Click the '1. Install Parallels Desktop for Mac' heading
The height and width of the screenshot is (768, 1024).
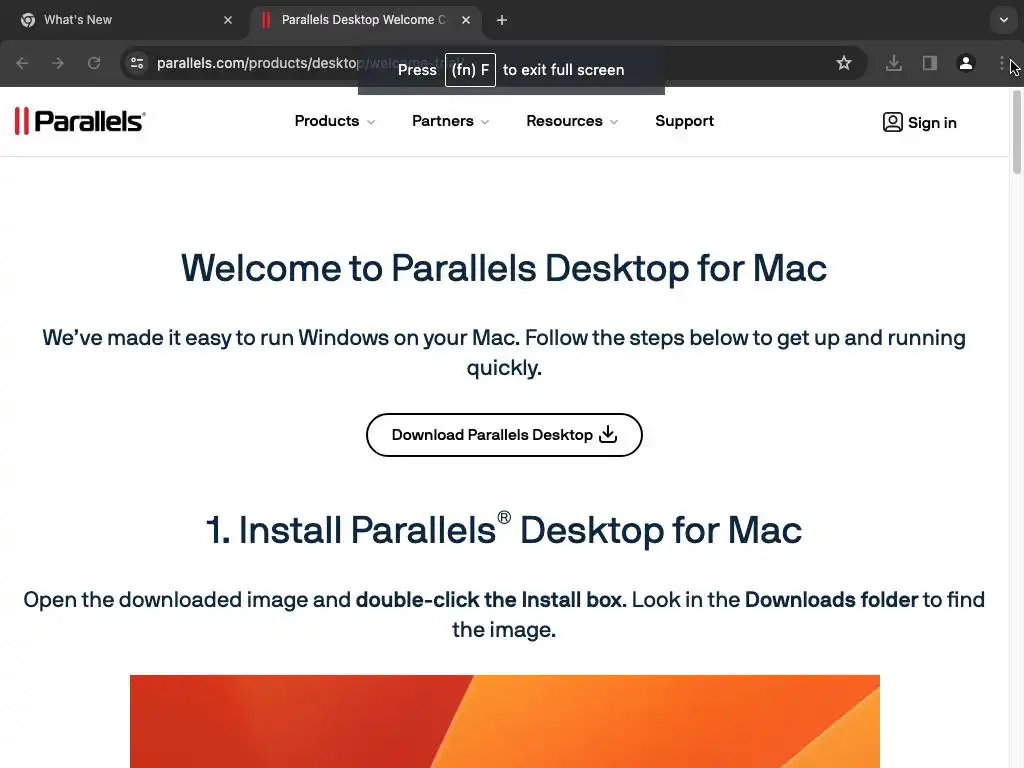click(x=504, y=530)
